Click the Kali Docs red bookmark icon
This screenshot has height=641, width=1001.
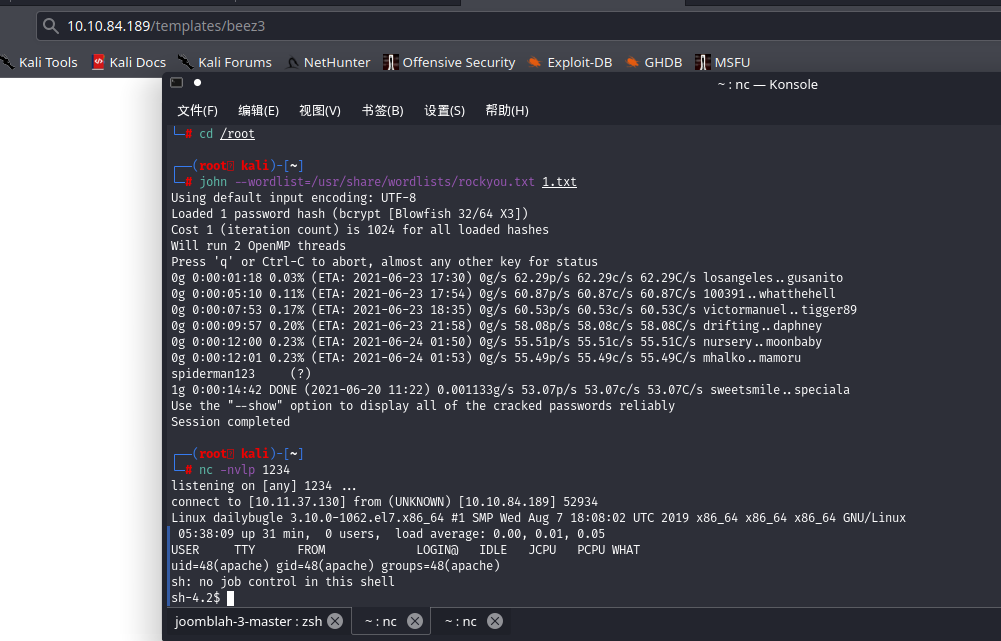pos(98,62)
